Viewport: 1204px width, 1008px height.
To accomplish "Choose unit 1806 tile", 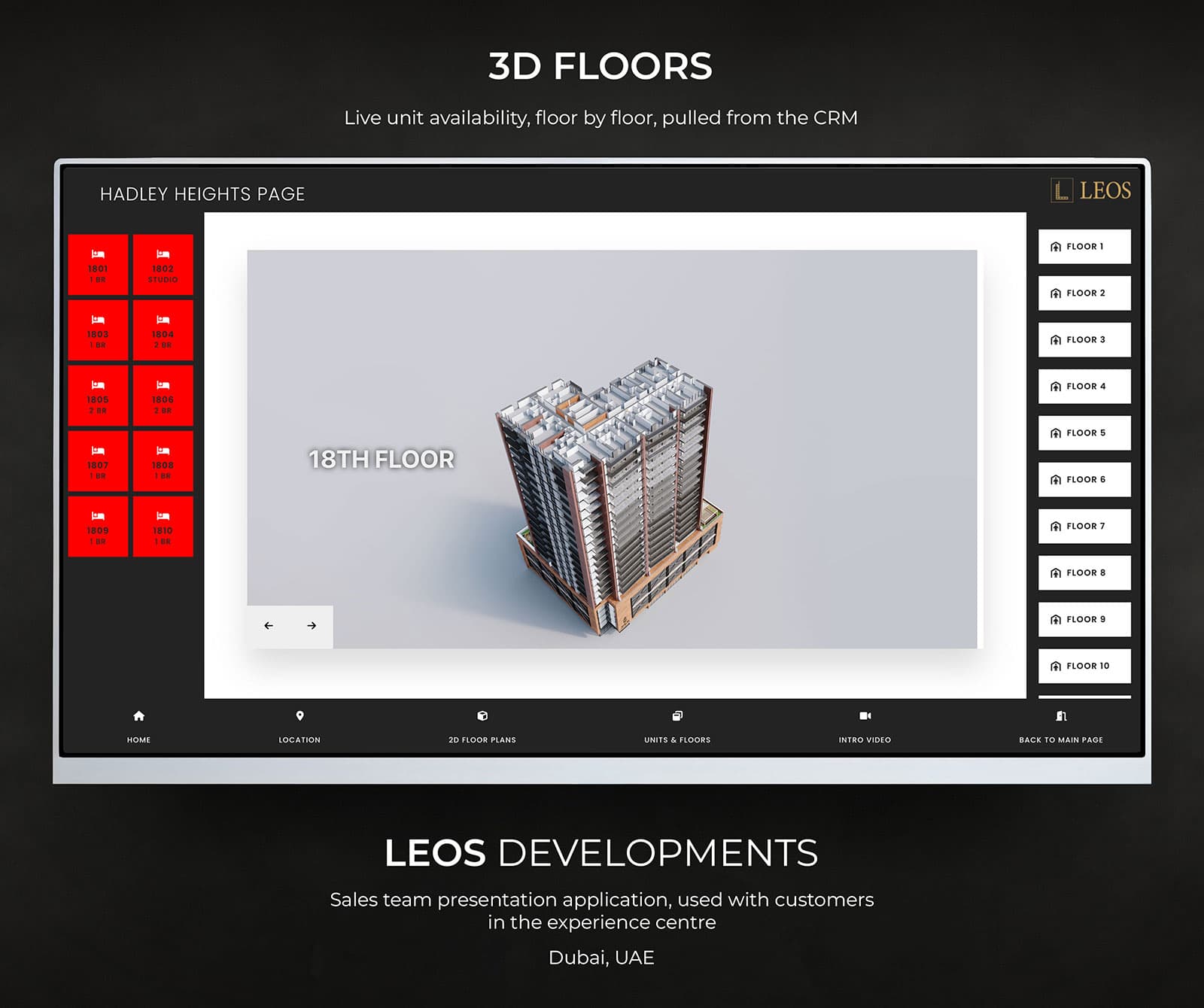I will (x=163, y=395).
